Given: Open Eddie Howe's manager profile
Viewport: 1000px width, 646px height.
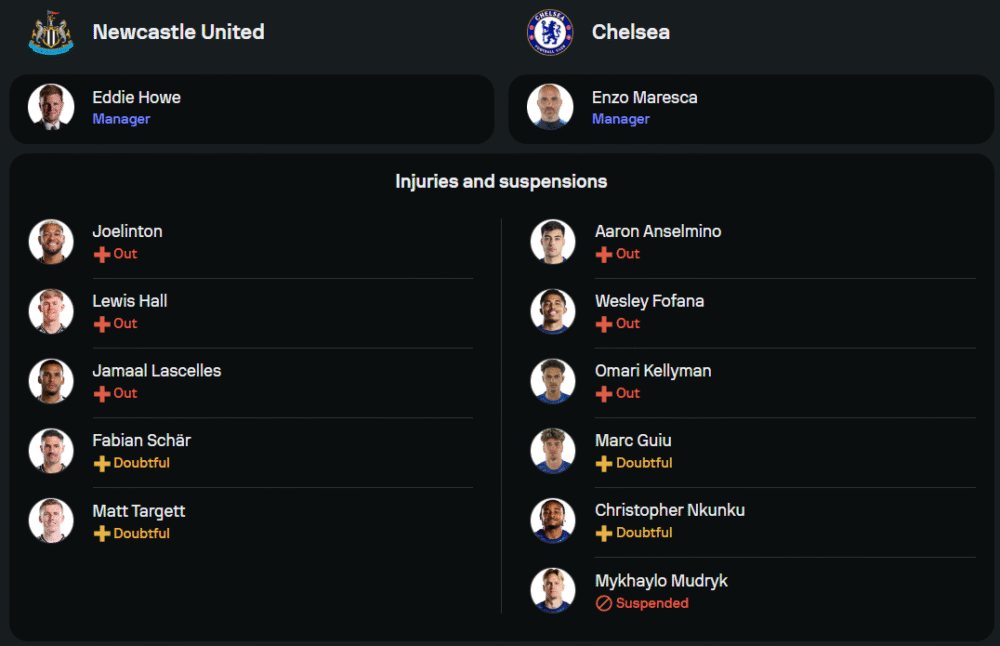Looking at the screenshot, I should pos(136,98).
